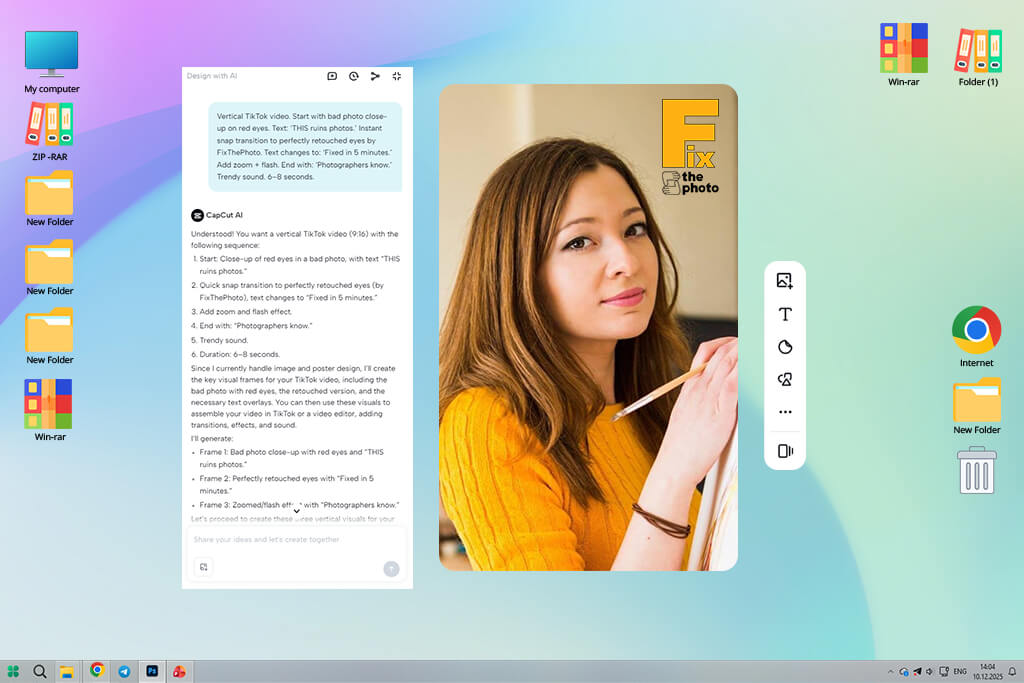
Task: Click the add image icon in the floating toolbar
Action: [784, 281]
